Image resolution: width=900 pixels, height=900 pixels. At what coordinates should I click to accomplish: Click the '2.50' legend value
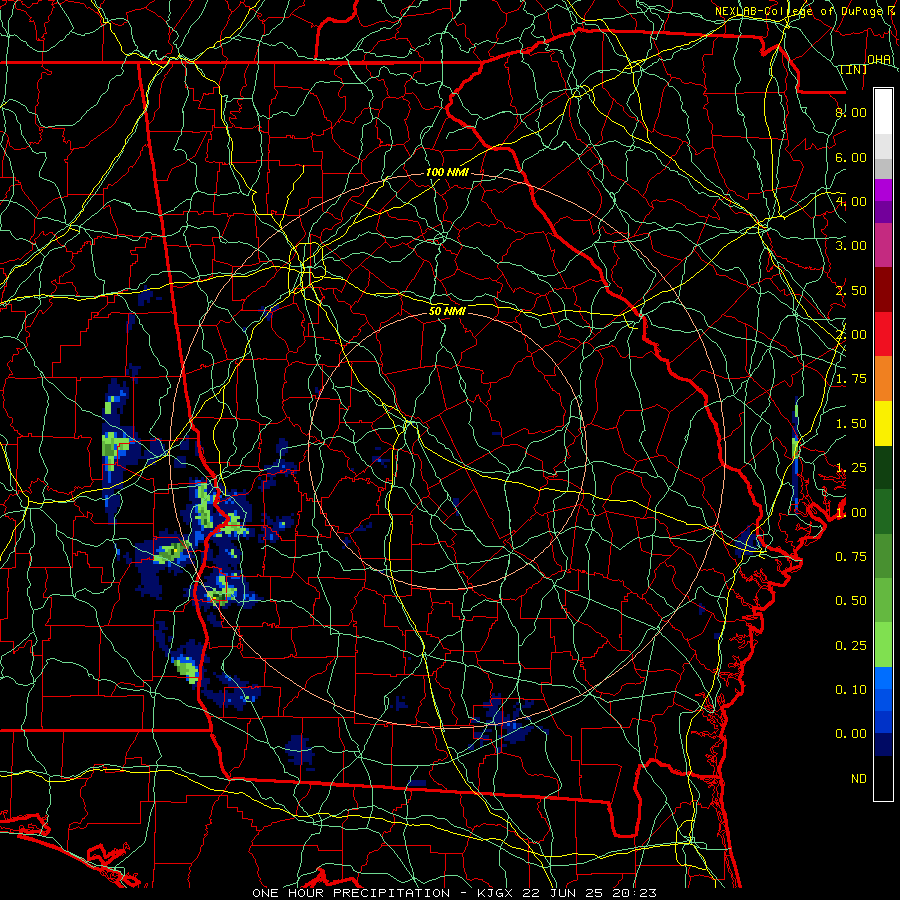coord(851,290)
